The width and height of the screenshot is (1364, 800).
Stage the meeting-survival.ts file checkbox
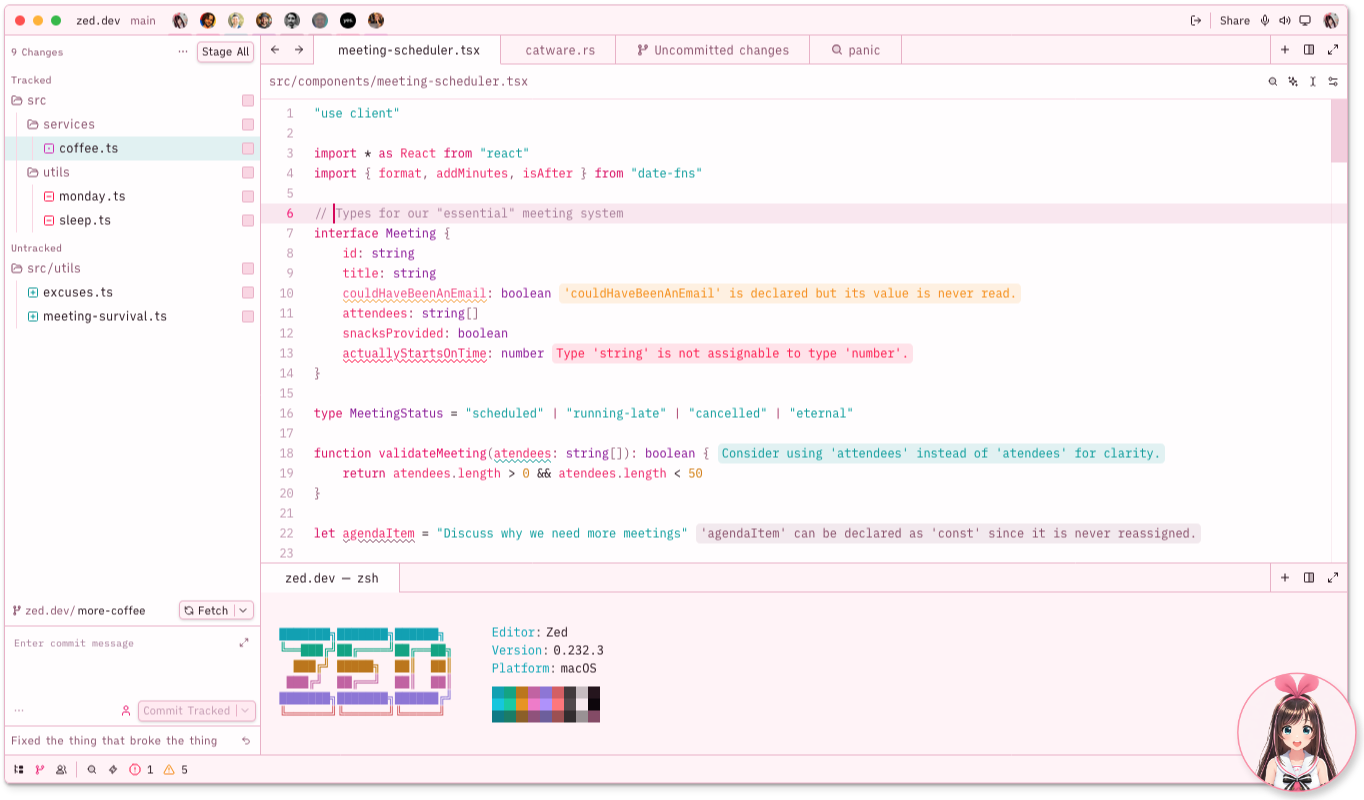pos(248,316)
